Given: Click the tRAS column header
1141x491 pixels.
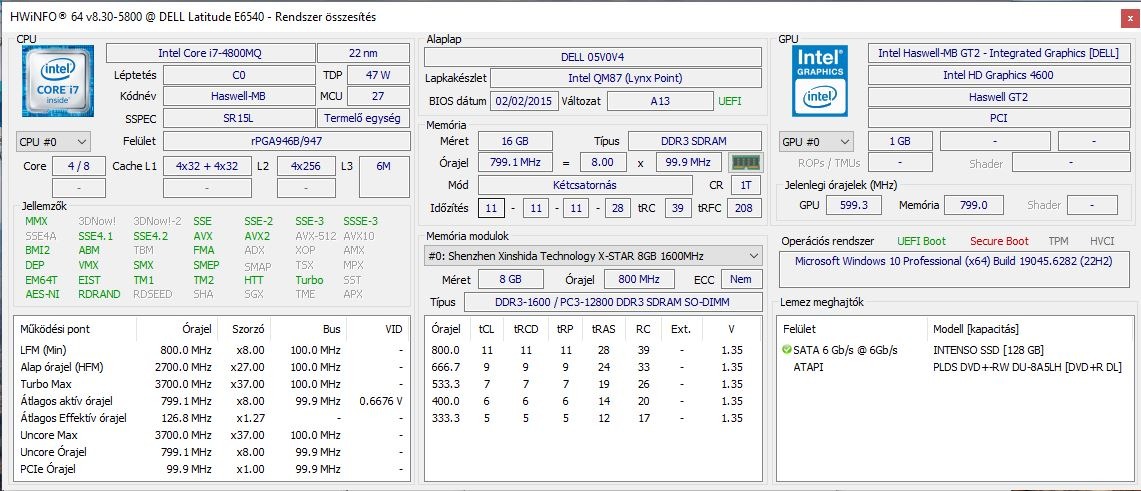Looking at the screenshot, I should (603, 329).
